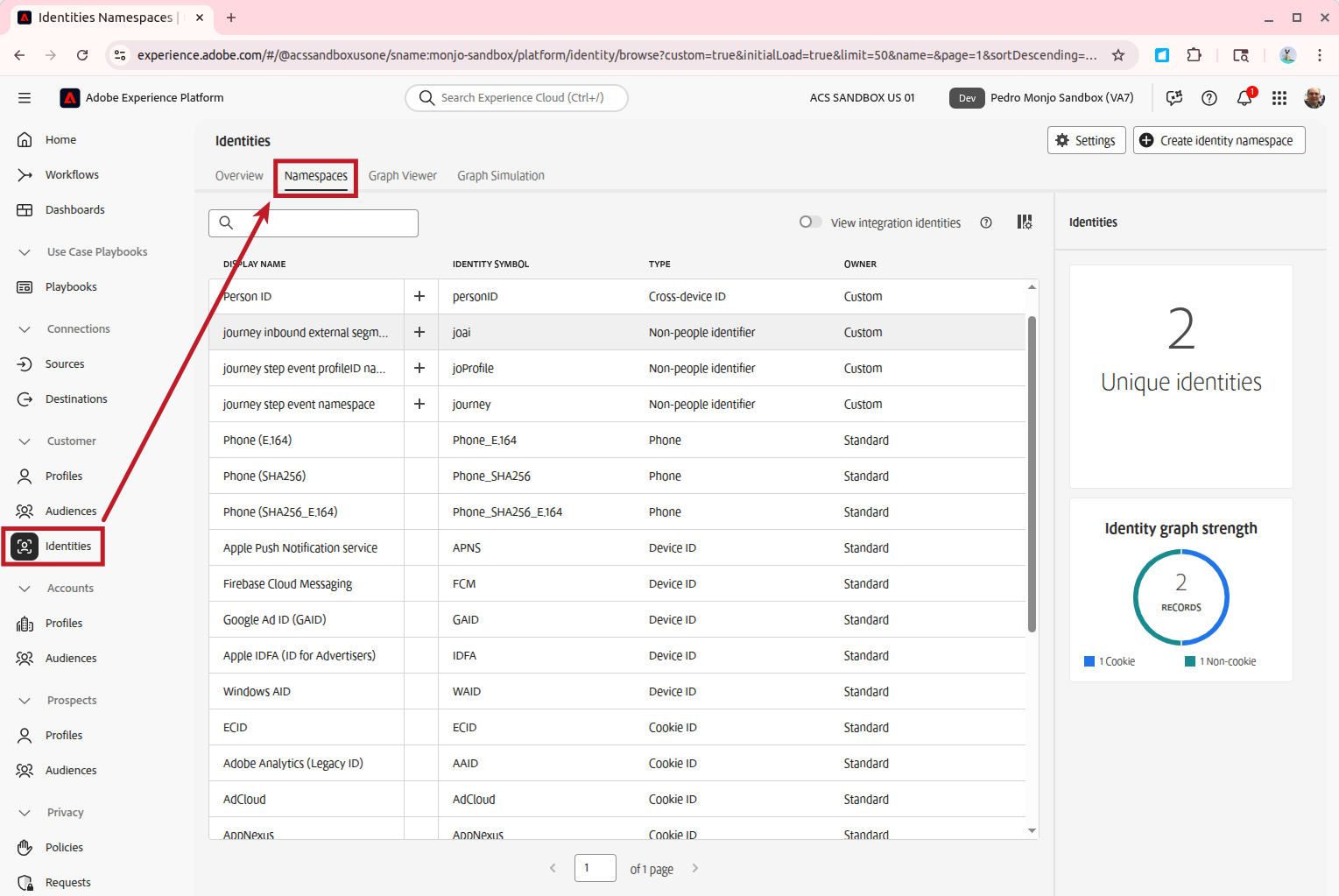This screenshot has width=1339, height=896.
Task: Open the help question mark icon
Action: [x=1209, y=98]
